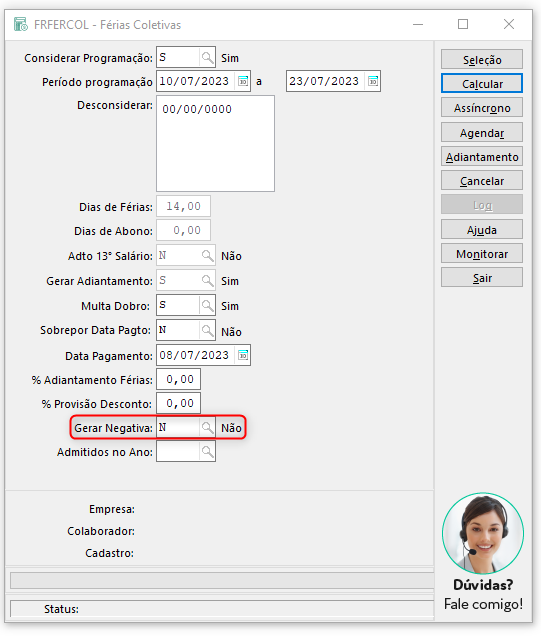Screen dimensions: 541x636
Task: Focus the % Provisão Desconto field
Action: tap(178, 403)
